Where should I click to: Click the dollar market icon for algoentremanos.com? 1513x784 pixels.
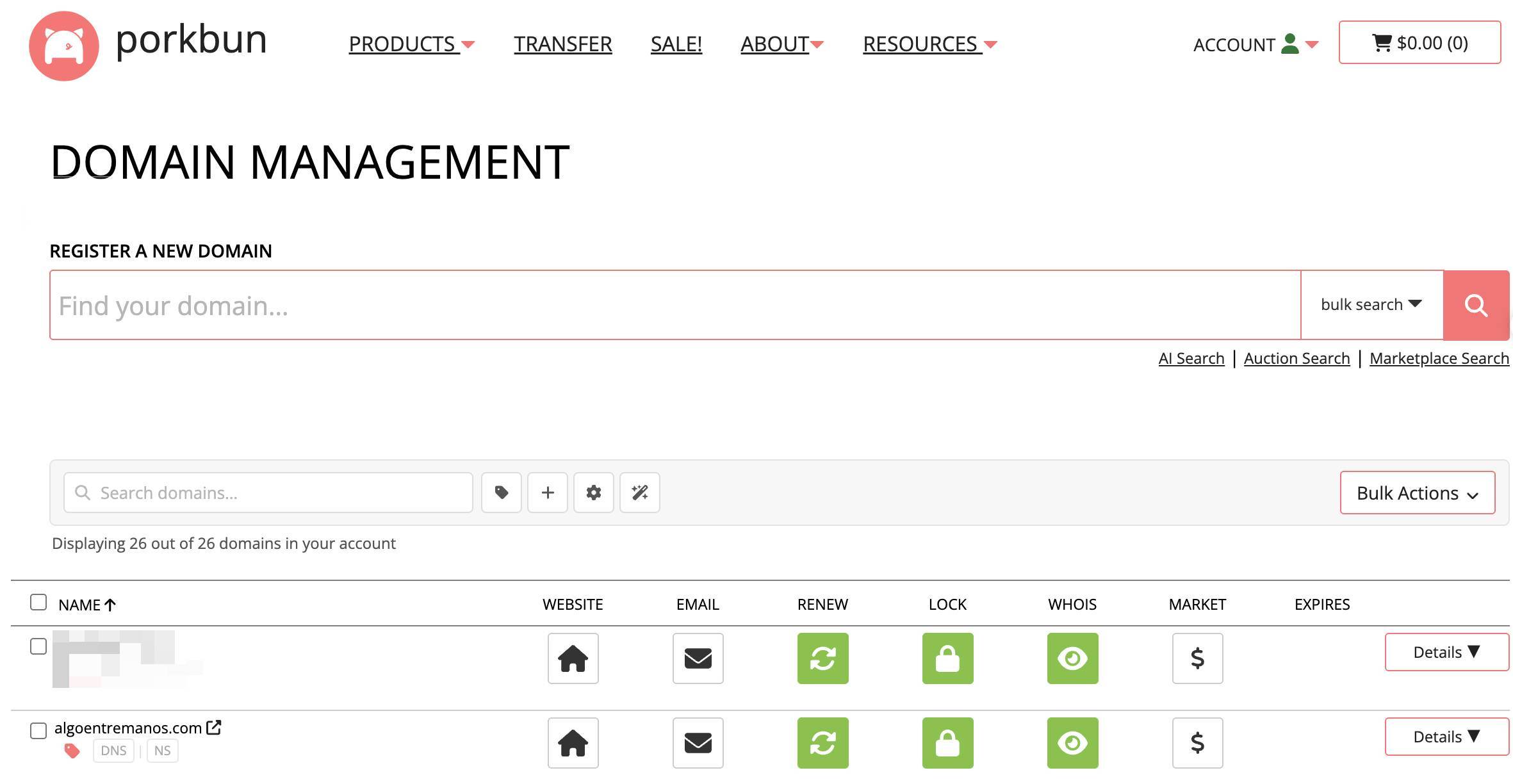point(1197,743)
